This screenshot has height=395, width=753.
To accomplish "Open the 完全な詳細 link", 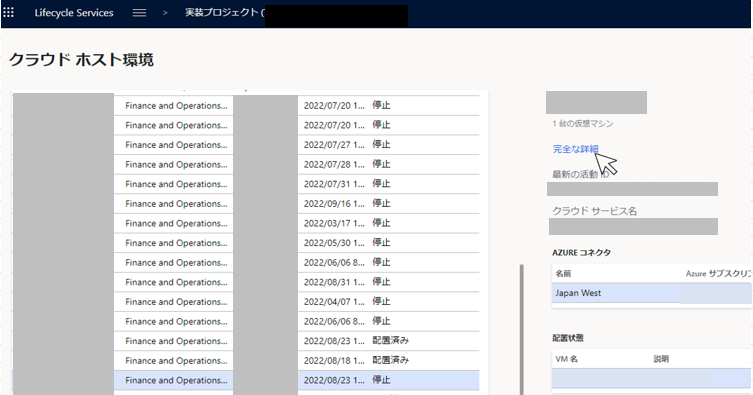I will click(575, 149).
